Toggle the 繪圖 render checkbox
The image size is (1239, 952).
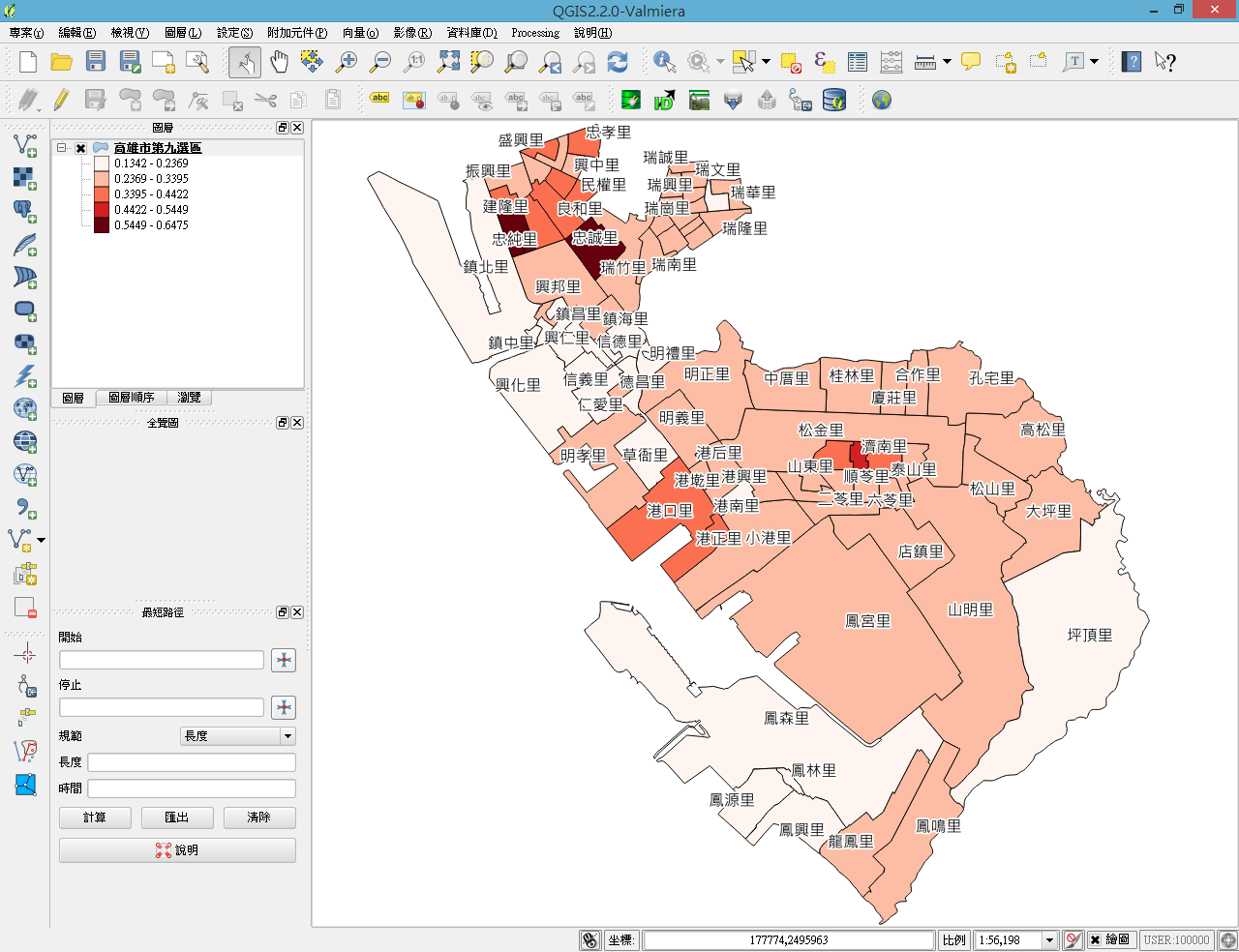1095,939
